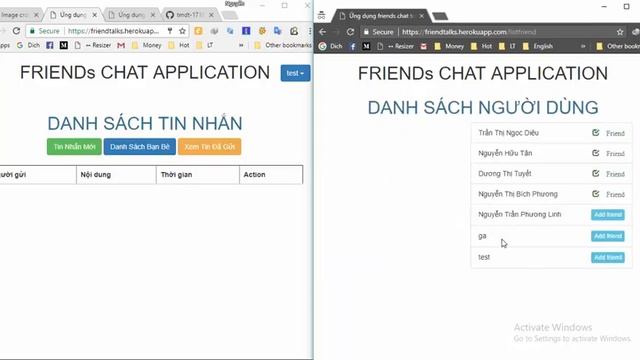
Task: Close friends chat tab in right window
Action: click(421, 16)
